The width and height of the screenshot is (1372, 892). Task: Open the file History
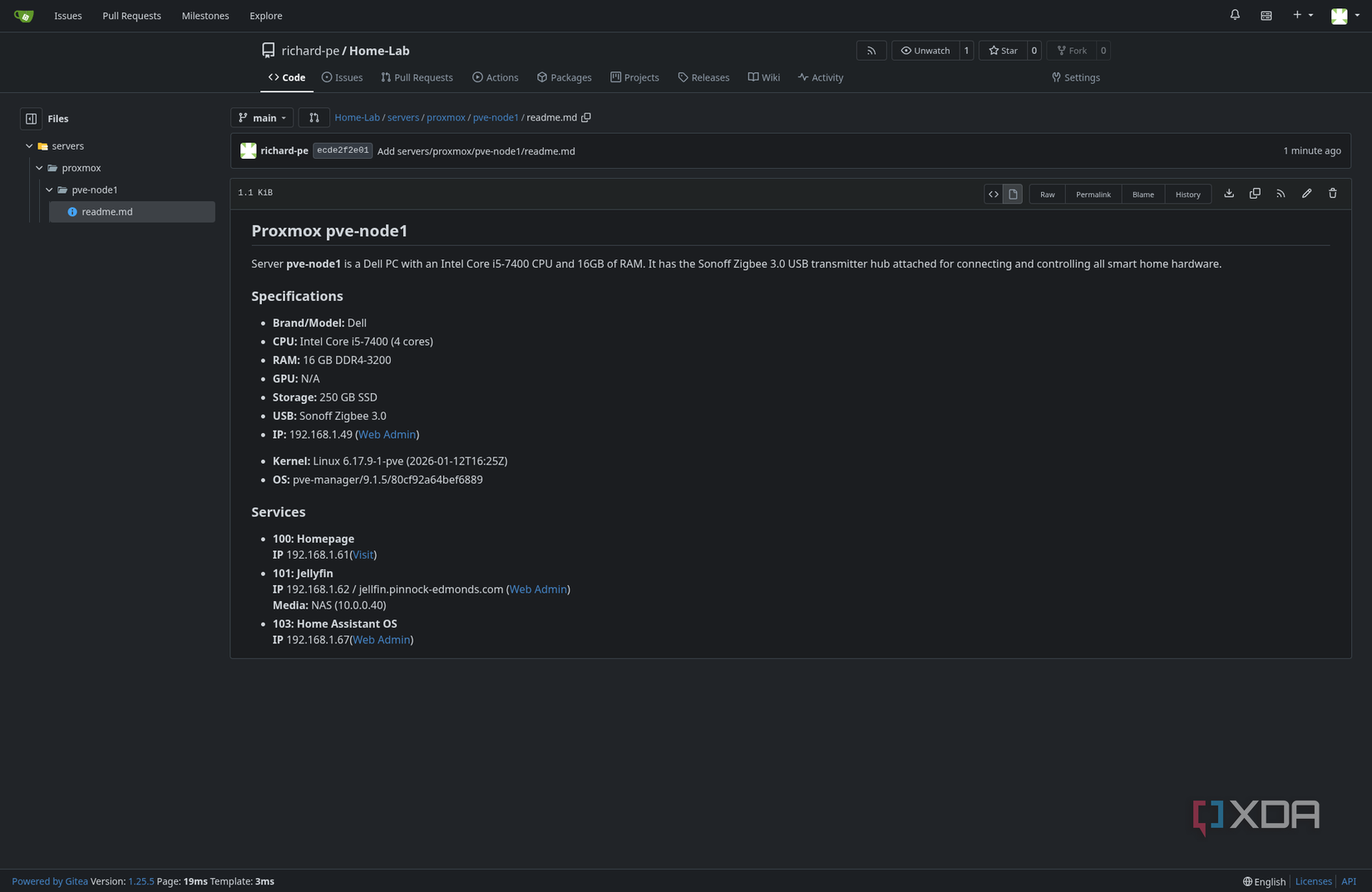pos(1187,194)
